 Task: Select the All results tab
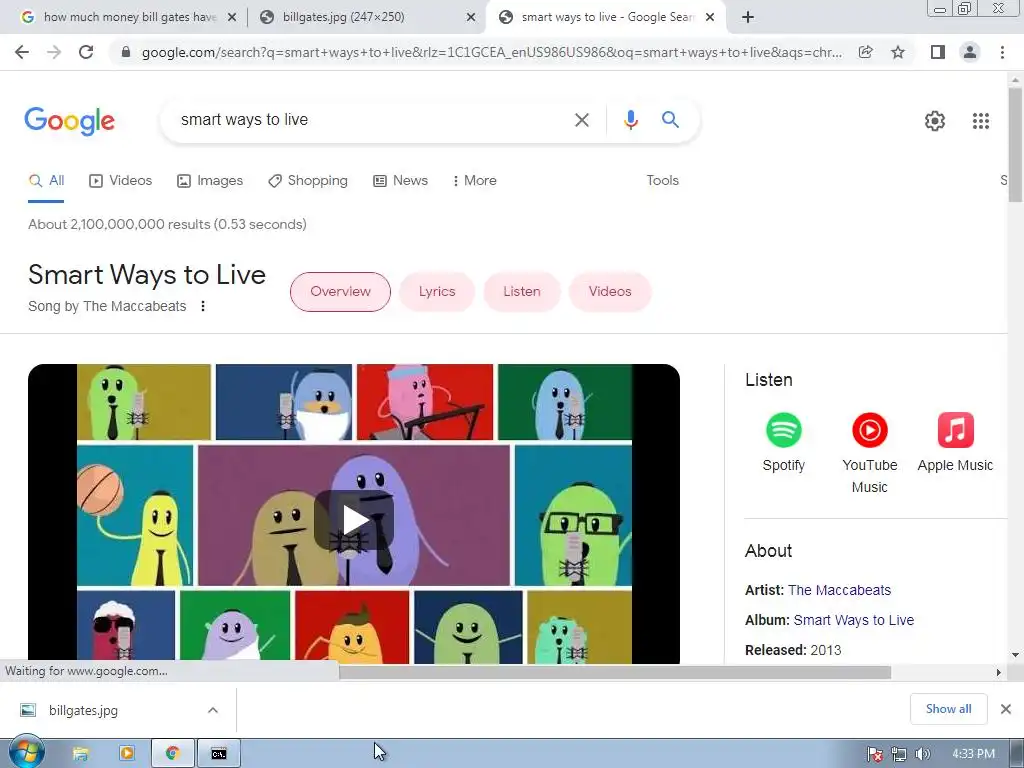[46, 181]
